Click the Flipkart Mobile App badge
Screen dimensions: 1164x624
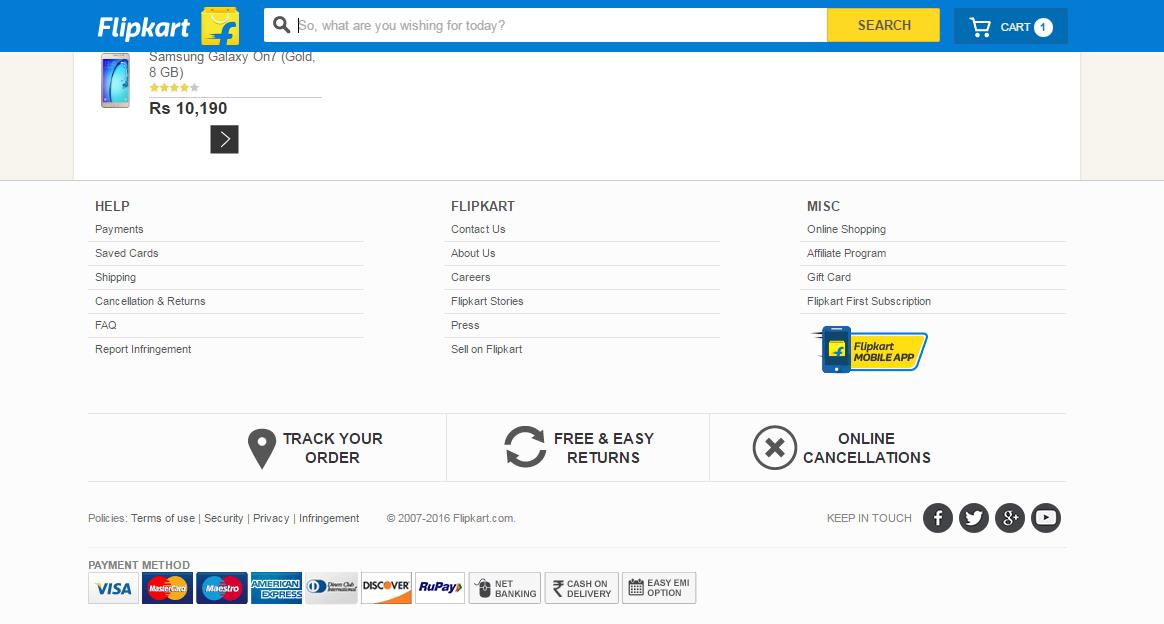(868, 352)
